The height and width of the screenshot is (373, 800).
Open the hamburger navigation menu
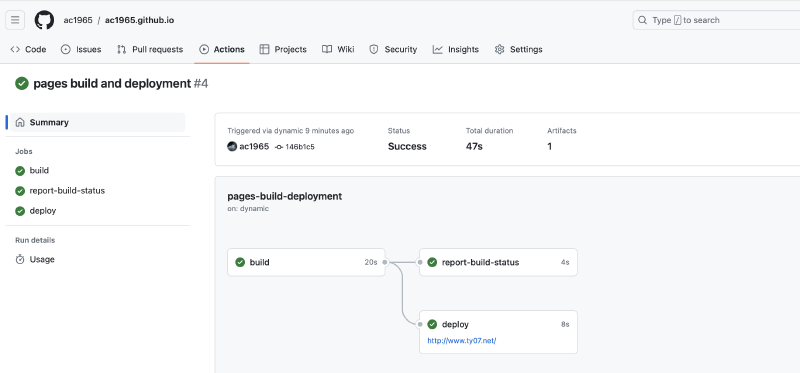(x=15, y=20)
